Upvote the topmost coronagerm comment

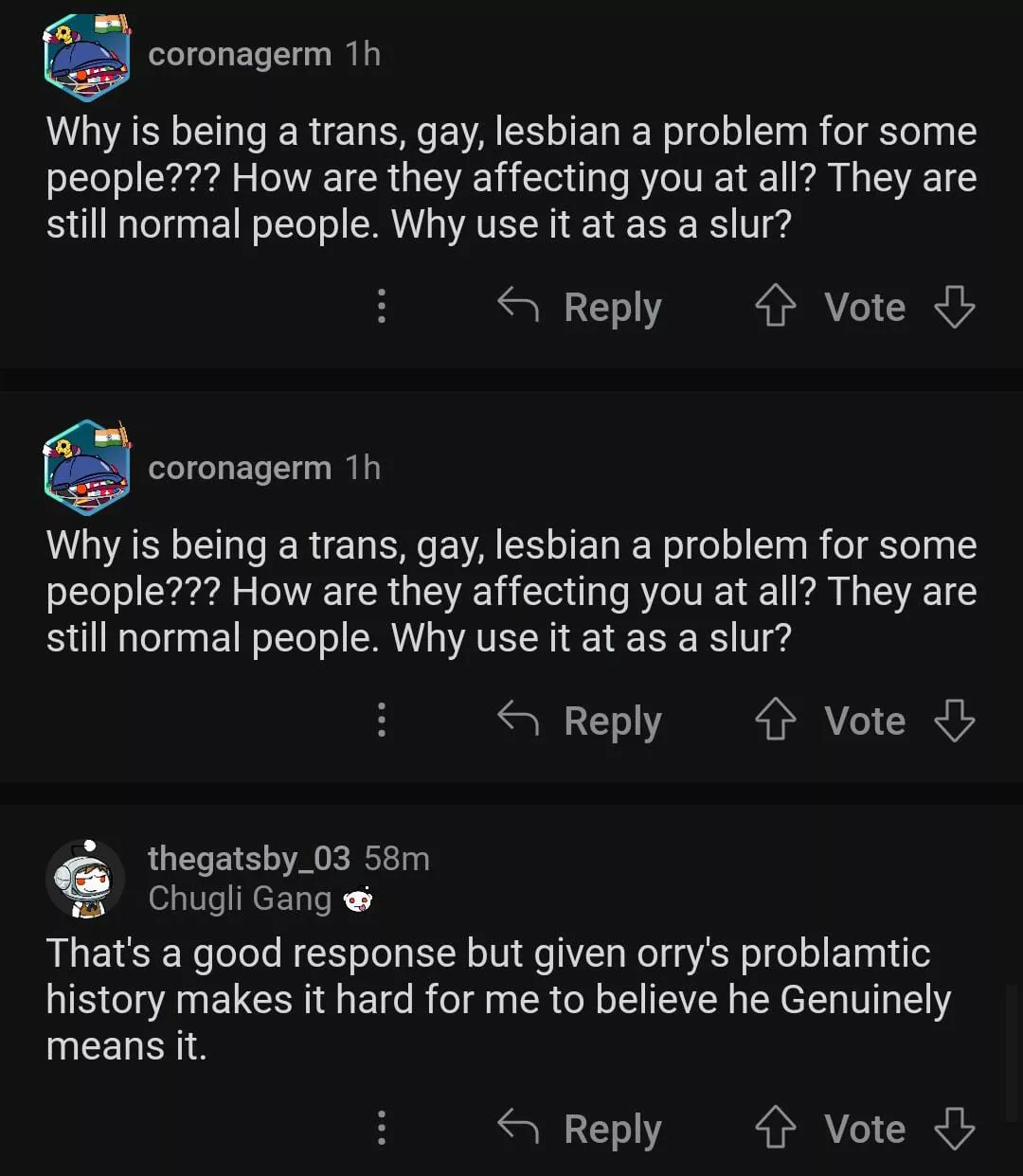[x=776, y=307]
